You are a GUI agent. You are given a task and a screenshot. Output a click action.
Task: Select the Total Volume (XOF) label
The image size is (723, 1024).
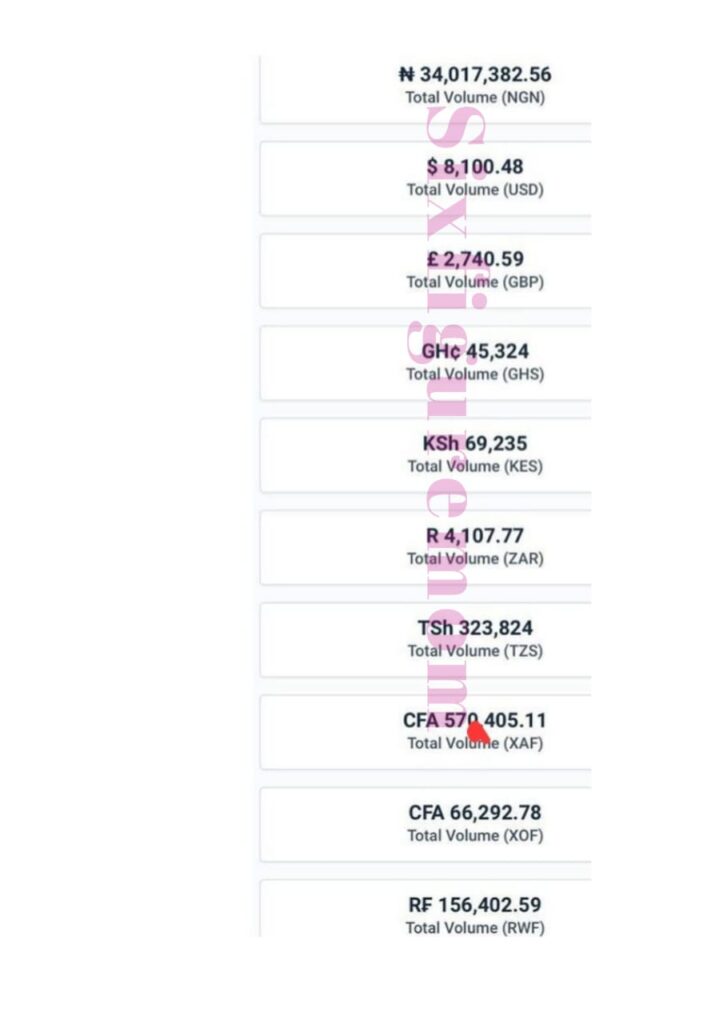click(x=475, y=836)
